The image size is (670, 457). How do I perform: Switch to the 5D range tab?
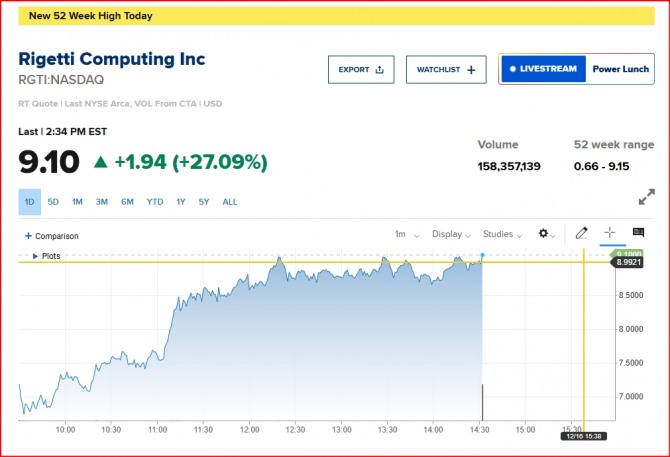click(x=53, y=202)
